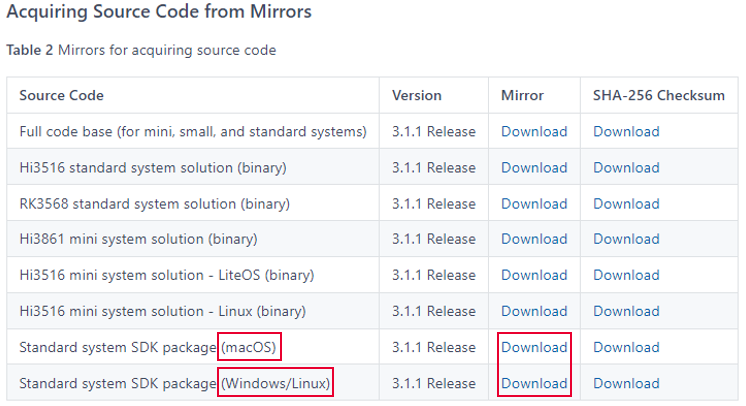Download macOS SDK package SHA-256 checksum
The image size is (746, 406).
(626, 347)
